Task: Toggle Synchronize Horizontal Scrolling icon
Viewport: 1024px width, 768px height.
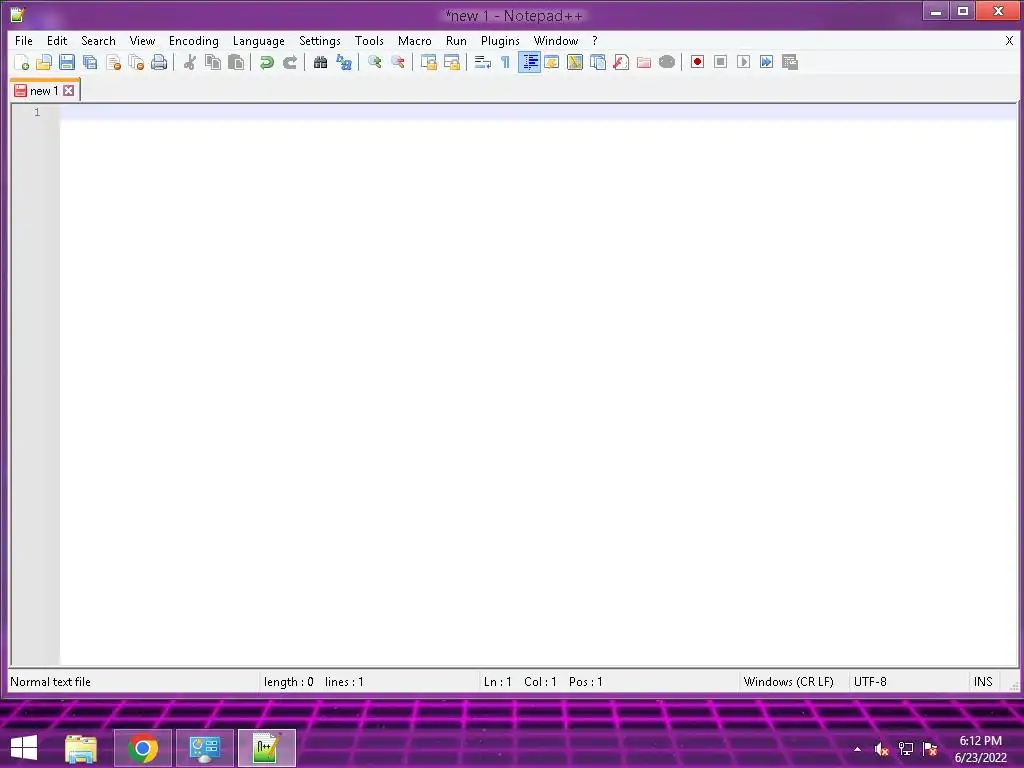Action: click(x=451, y=62)
